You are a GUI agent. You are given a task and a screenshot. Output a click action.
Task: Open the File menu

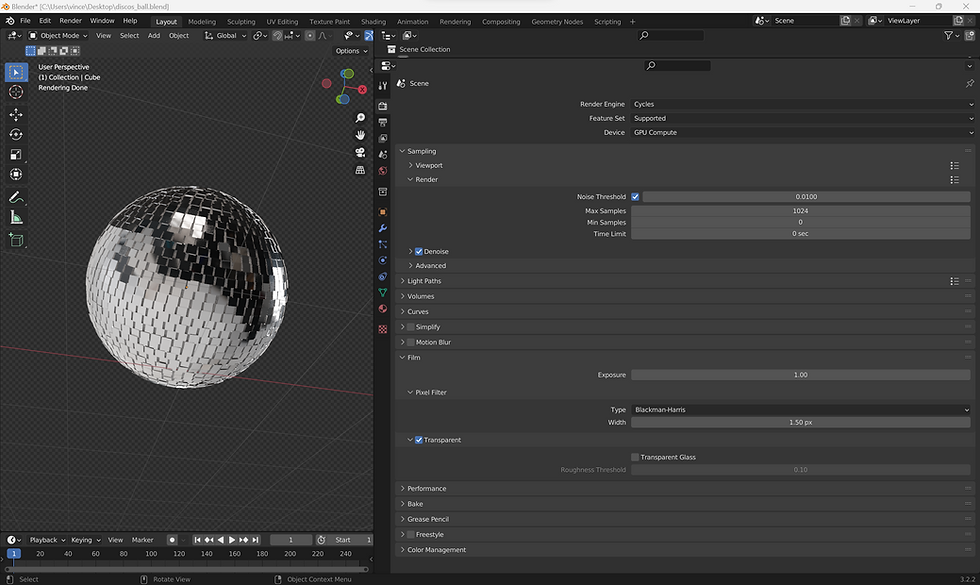click(25, 21)
